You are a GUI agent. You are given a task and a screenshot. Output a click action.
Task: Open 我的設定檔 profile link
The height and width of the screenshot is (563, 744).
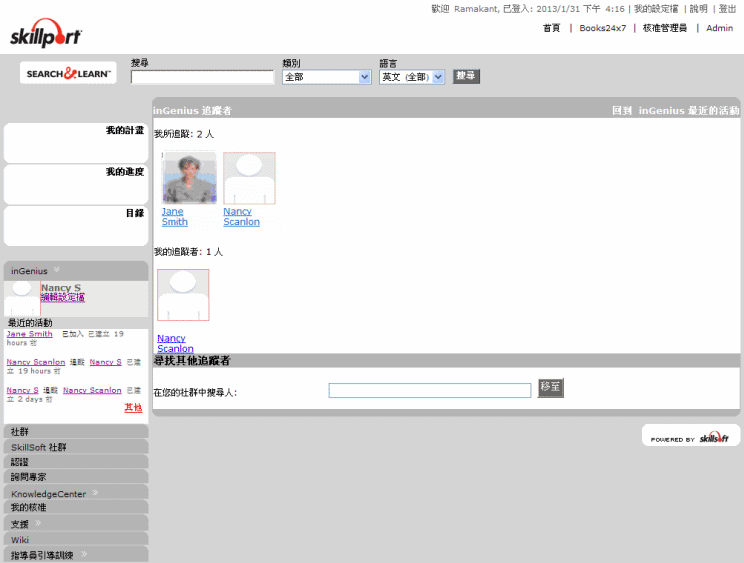(656, 9)
